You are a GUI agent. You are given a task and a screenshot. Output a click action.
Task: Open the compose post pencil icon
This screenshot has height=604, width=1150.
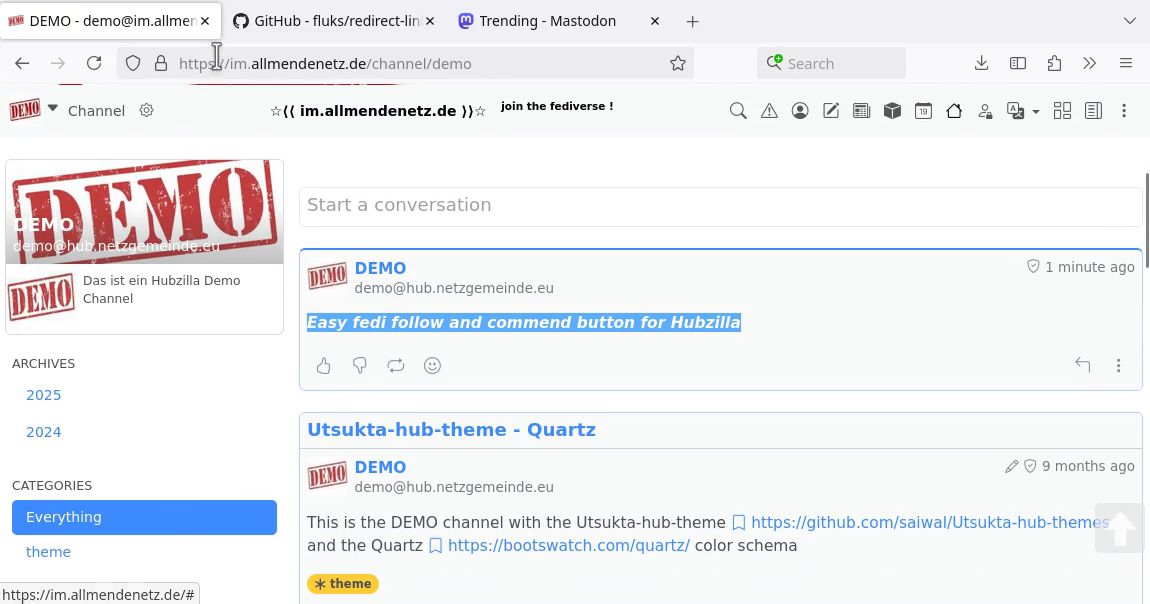point(831,111)
